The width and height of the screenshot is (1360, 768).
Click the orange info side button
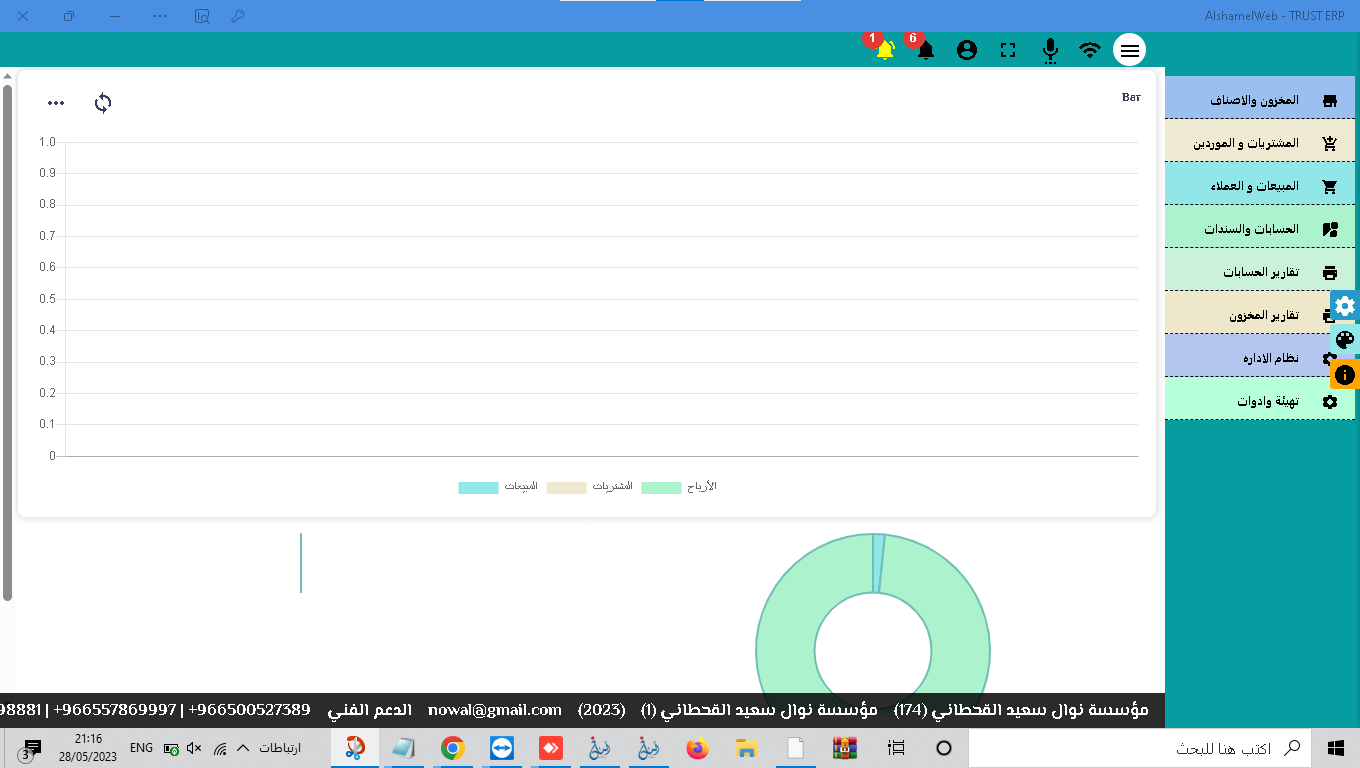click(x=1345, y=375)
